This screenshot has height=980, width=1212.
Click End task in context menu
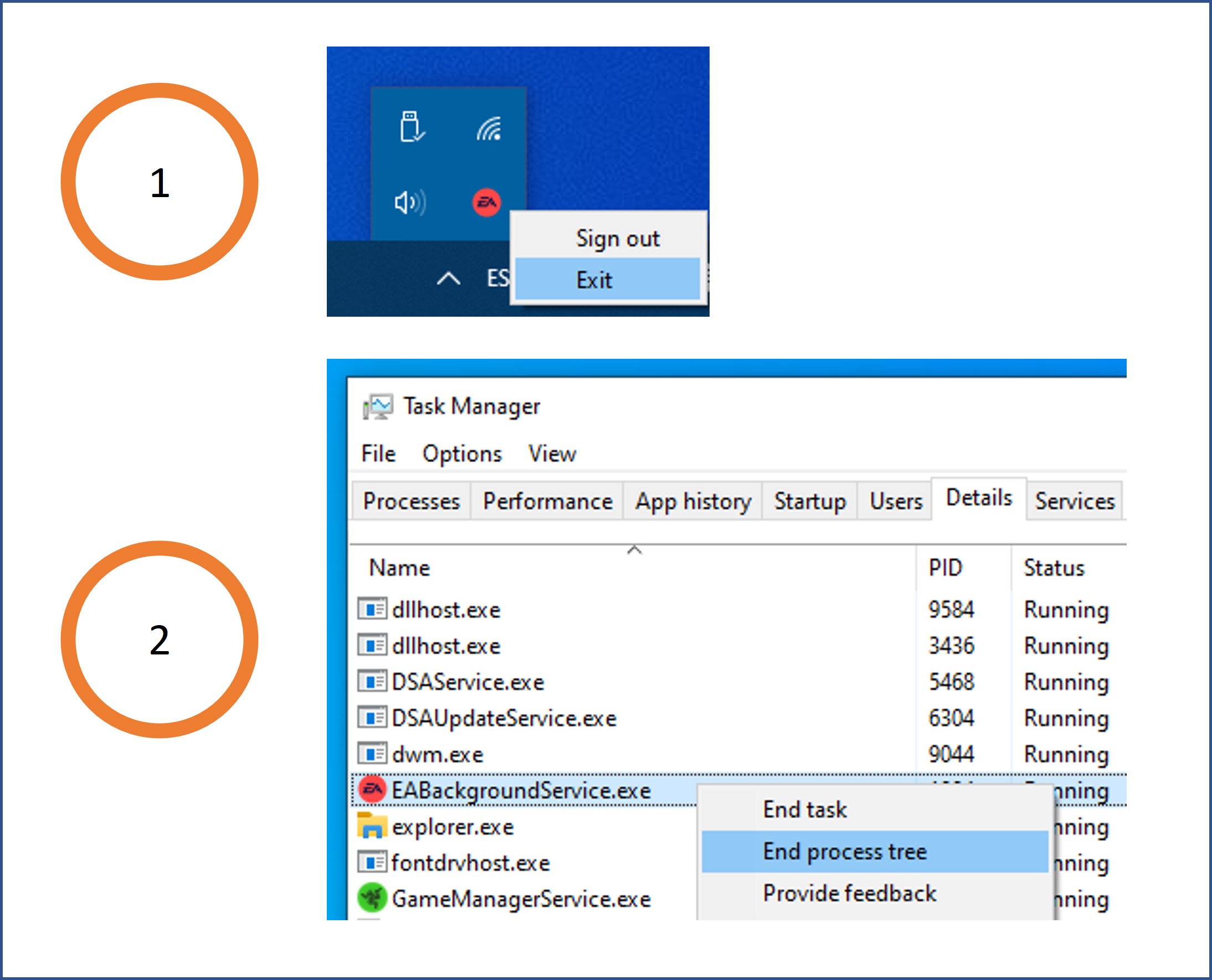coord(804,809)
